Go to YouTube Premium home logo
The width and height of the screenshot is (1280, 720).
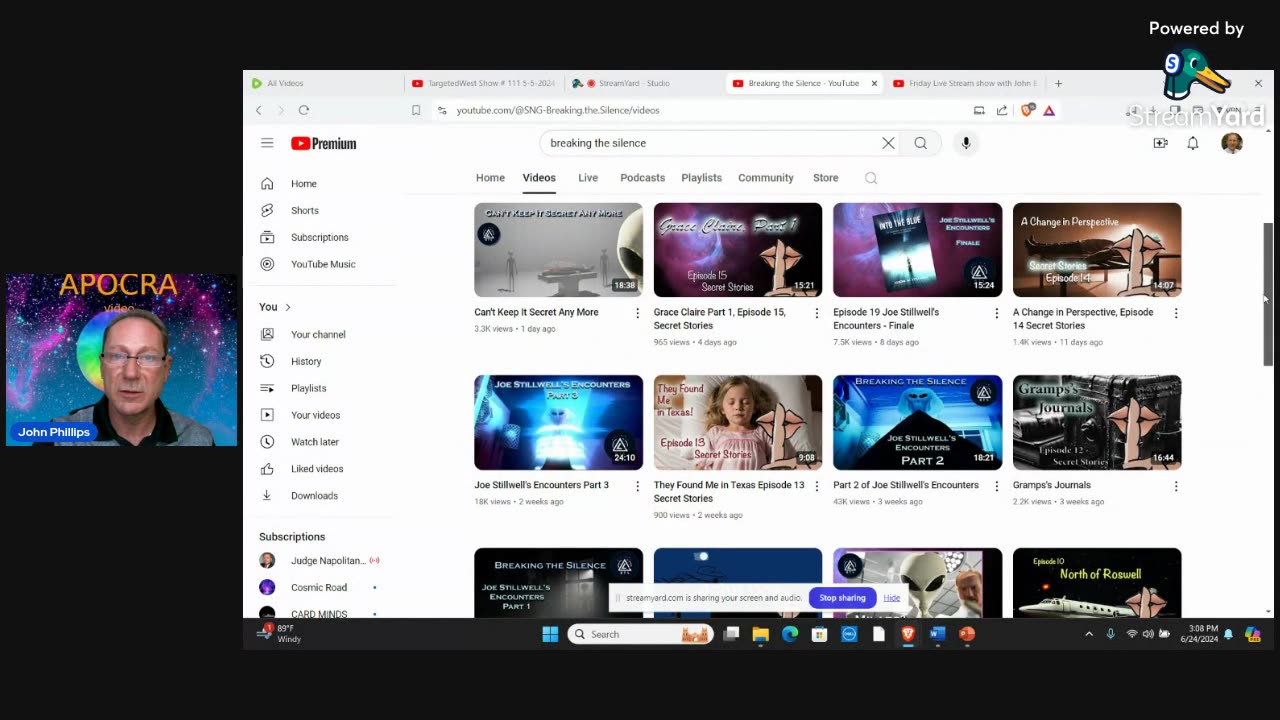pyautogui.click(x=324, y=143)
